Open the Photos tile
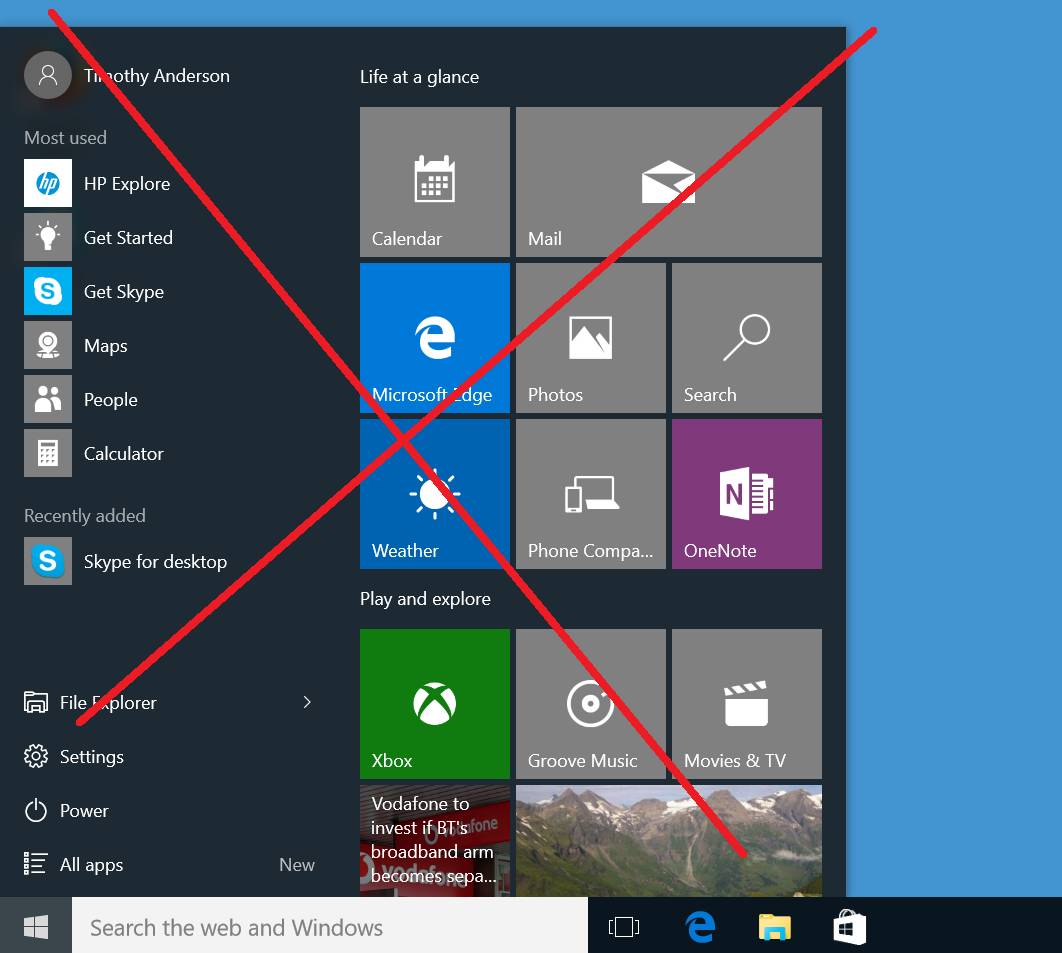 tap(591, 338)
